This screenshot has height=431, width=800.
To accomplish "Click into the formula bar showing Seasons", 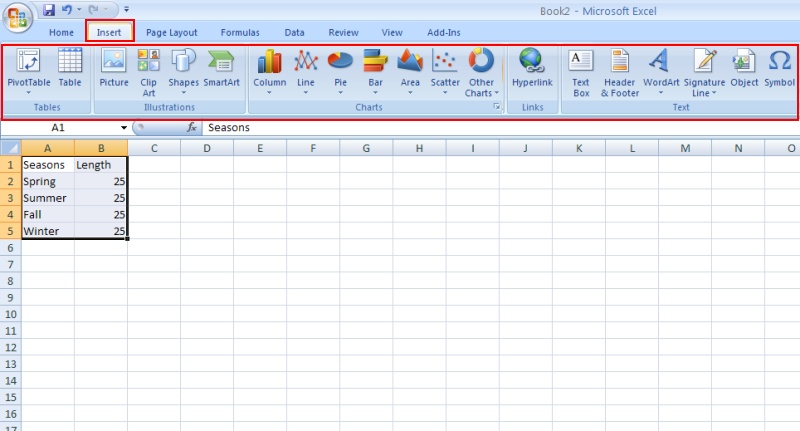I will click(x=501, y=128).
